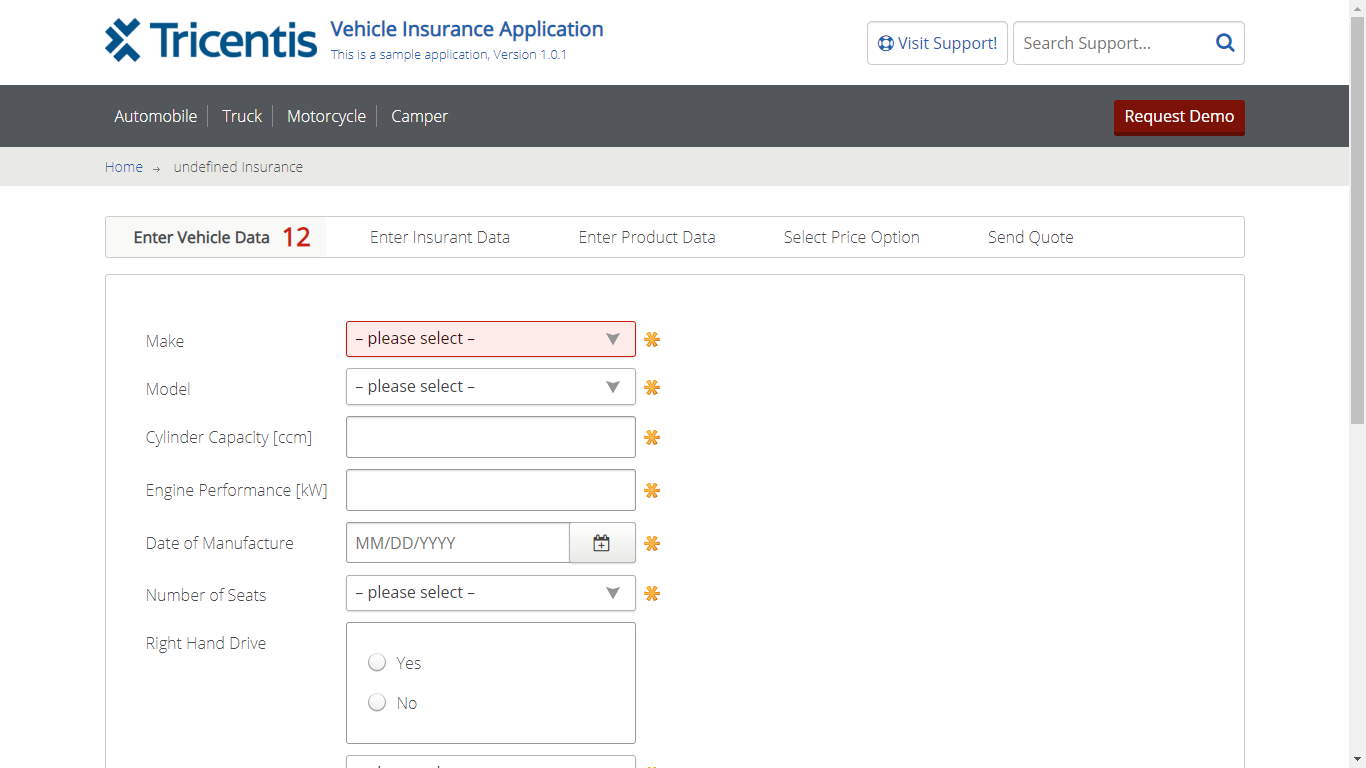Click the Visit Support! button
This screenshot has width=1366, height=768.
point(937,43)
